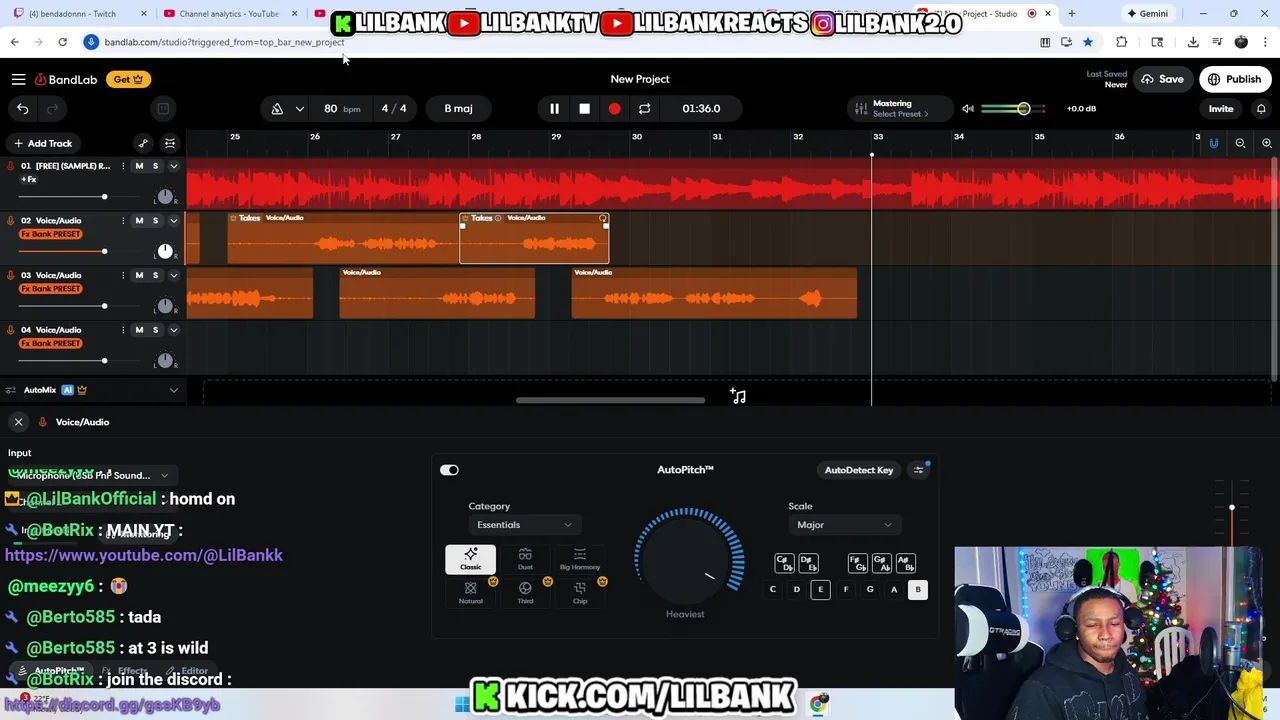Solo track 02 Voice/Audio
Viewport: 1280px width, 720px height.
(x=155, y=220)
